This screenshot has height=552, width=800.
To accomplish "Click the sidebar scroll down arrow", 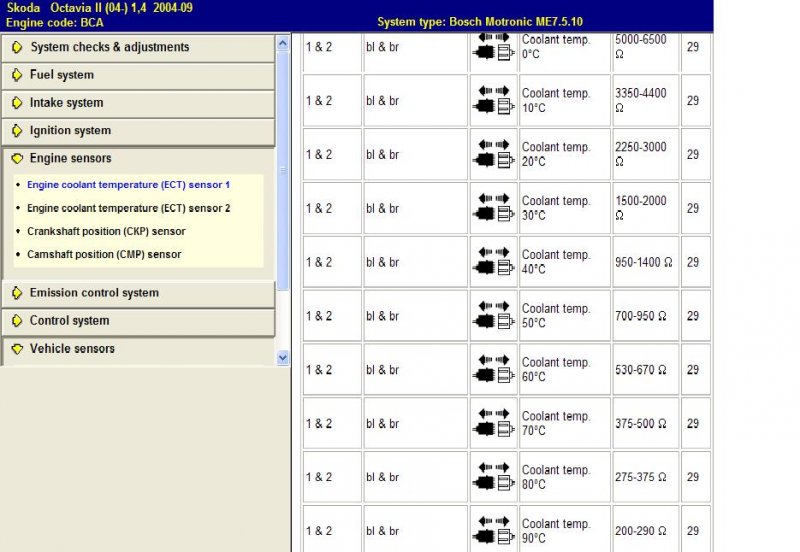I will click(x=283, y=358).
